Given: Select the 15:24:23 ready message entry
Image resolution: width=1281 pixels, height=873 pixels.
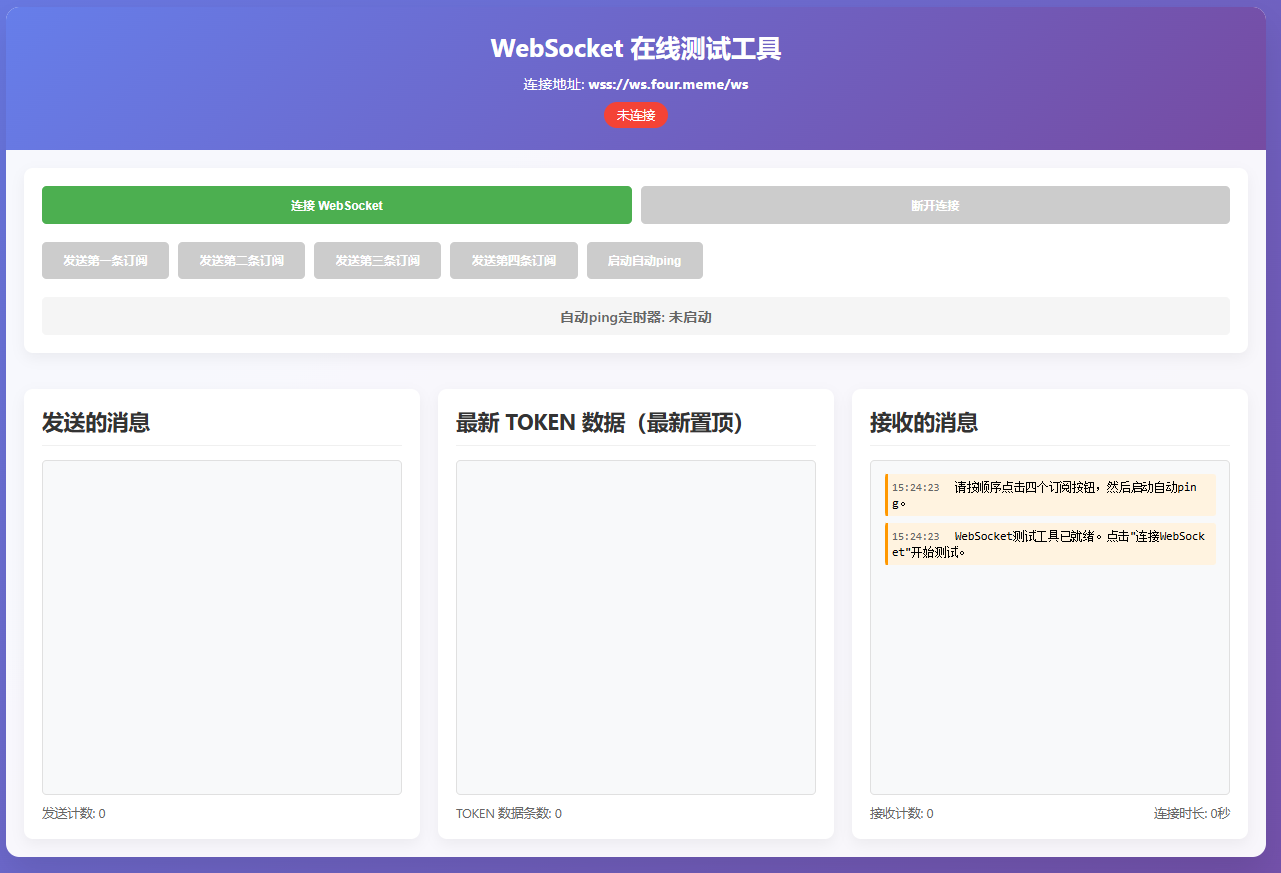Looking at the screenshot, I should [x=1049, y=544].
